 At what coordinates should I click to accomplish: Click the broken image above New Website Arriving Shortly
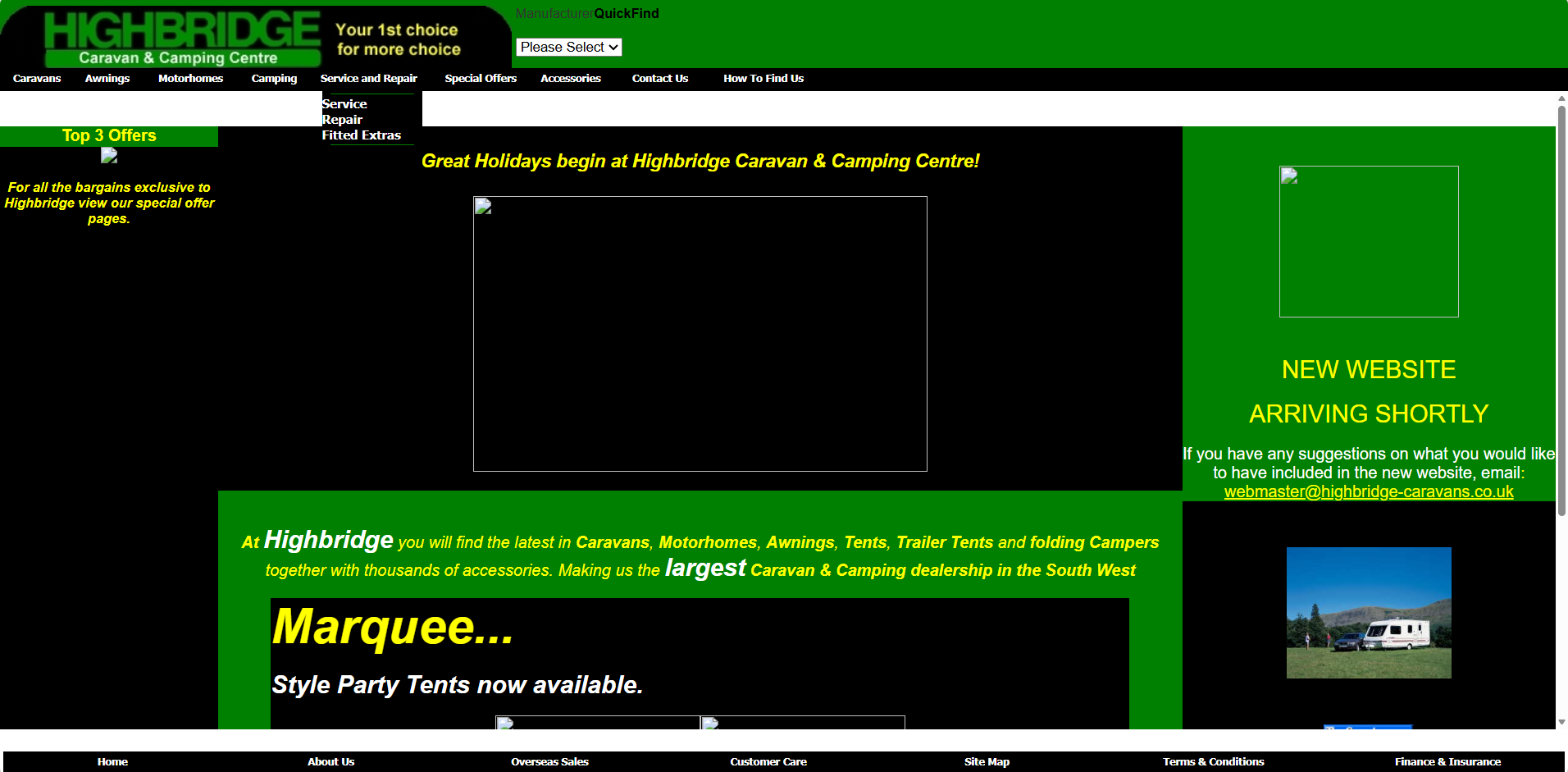pyautogui.click(x=1369, y=241)
